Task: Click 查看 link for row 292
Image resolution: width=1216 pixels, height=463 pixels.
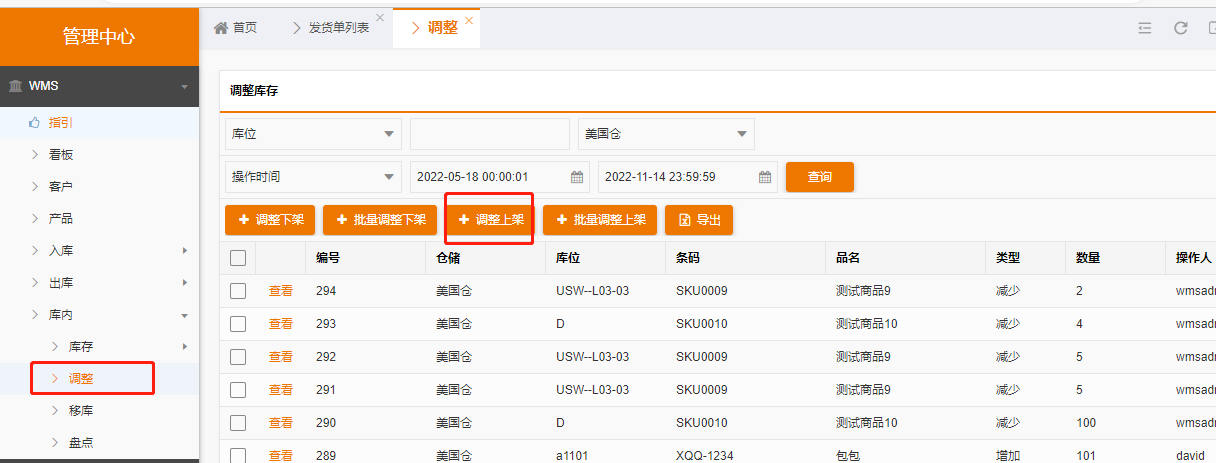Action: pos(281,357)
